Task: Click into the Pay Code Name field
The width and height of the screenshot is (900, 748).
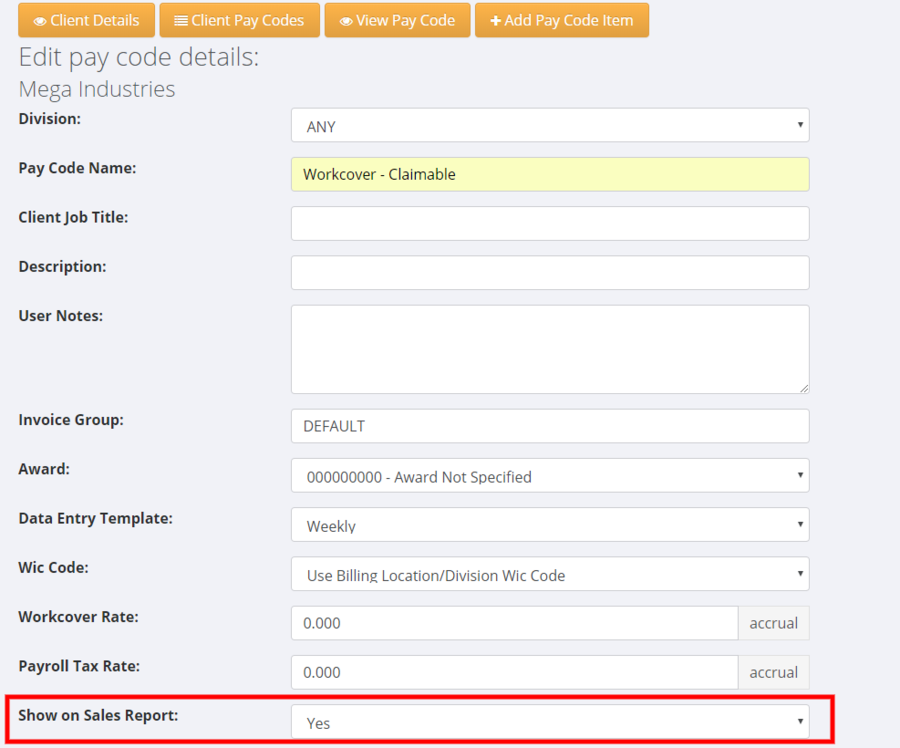Action: click(x=549, y=174)
